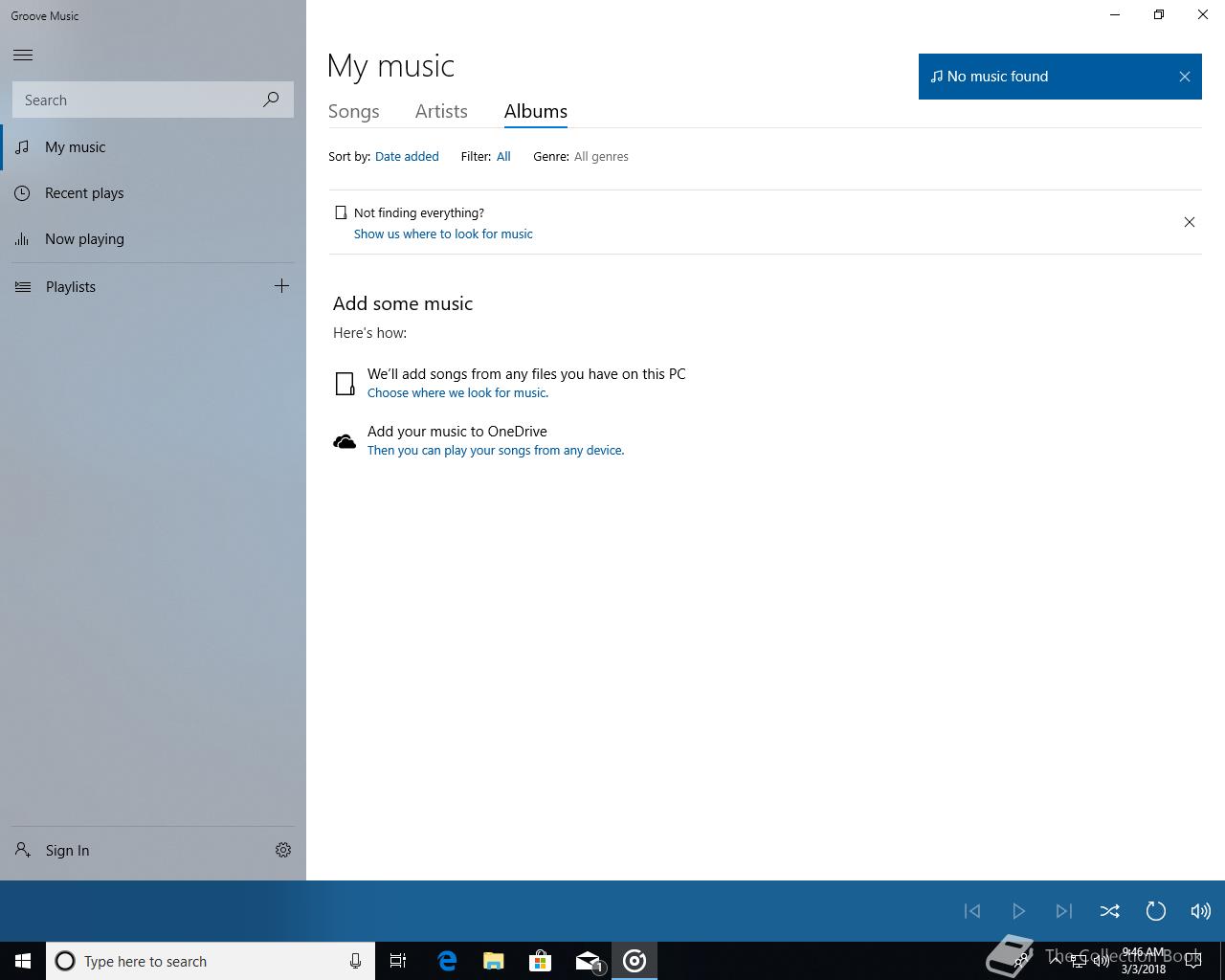1225x980 pixels.
Task: Toggle shuffle playback
Action: [1109, 911]
